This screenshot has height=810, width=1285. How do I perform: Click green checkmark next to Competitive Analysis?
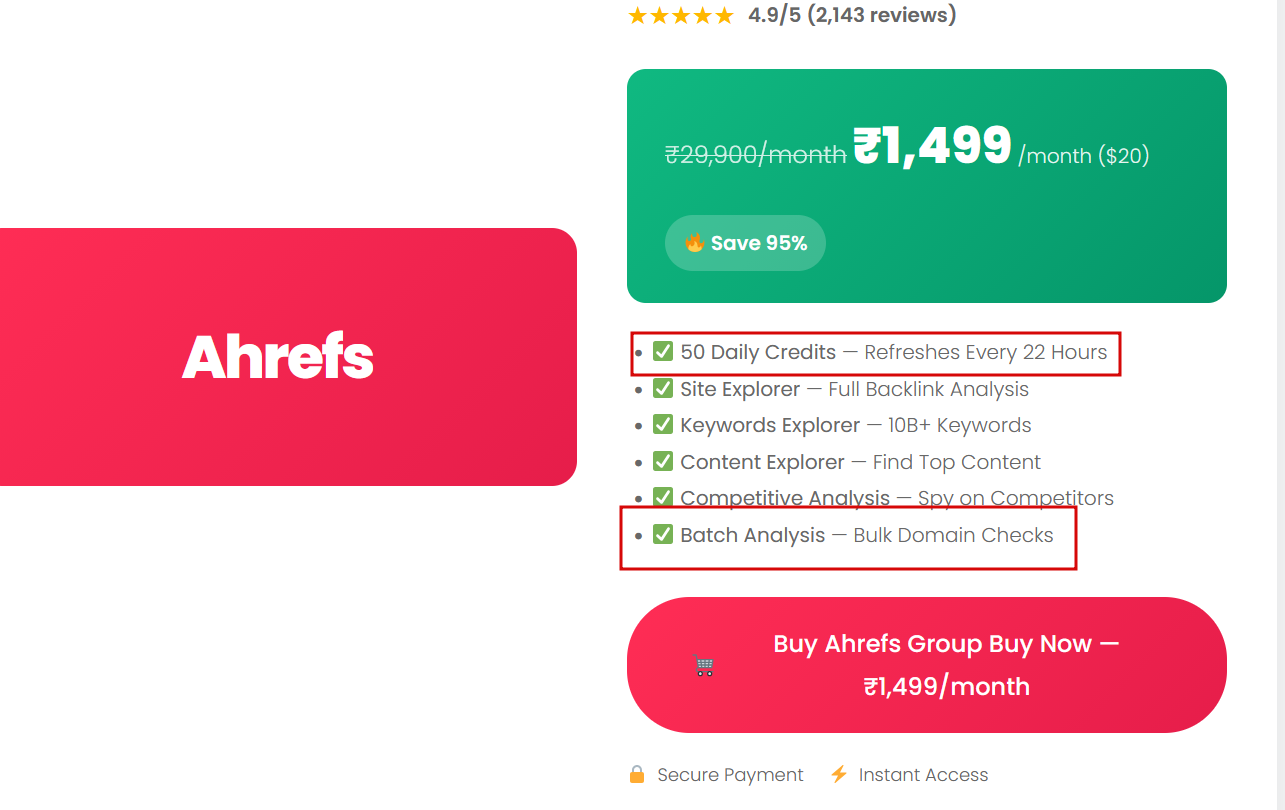pyautogui.click(x=663, y=497)
